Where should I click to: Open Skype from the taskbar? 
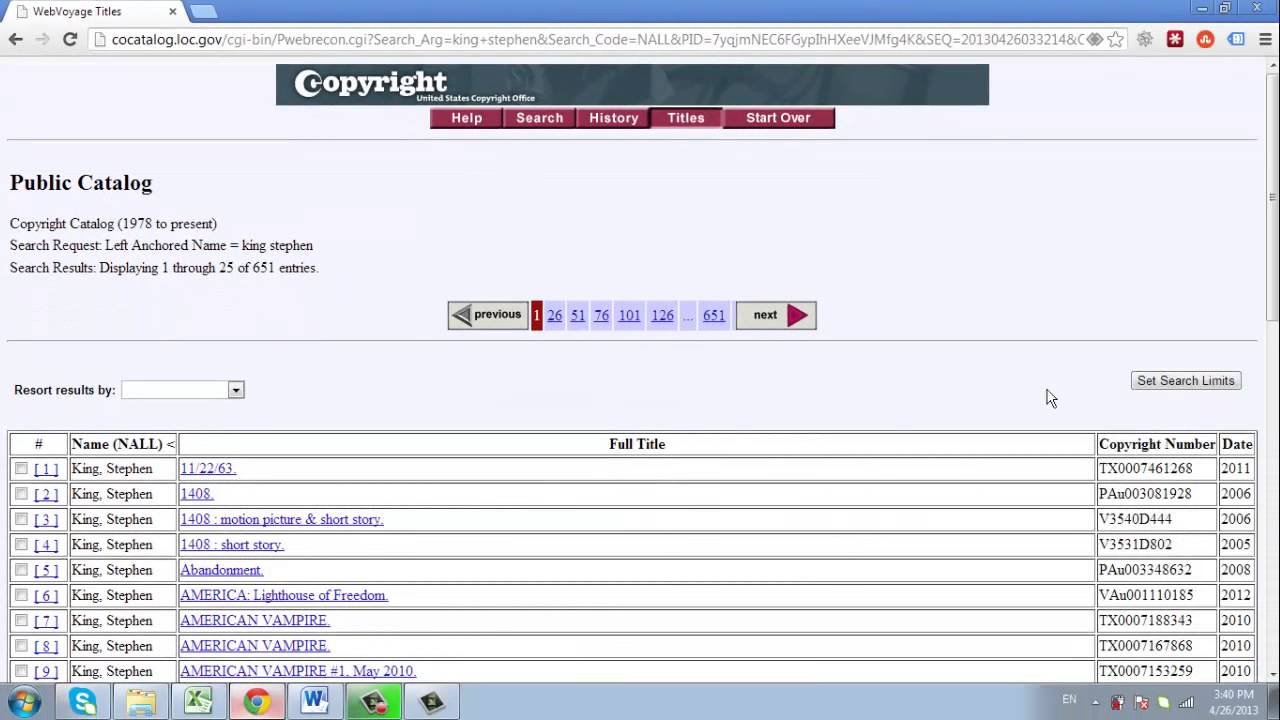83,702
